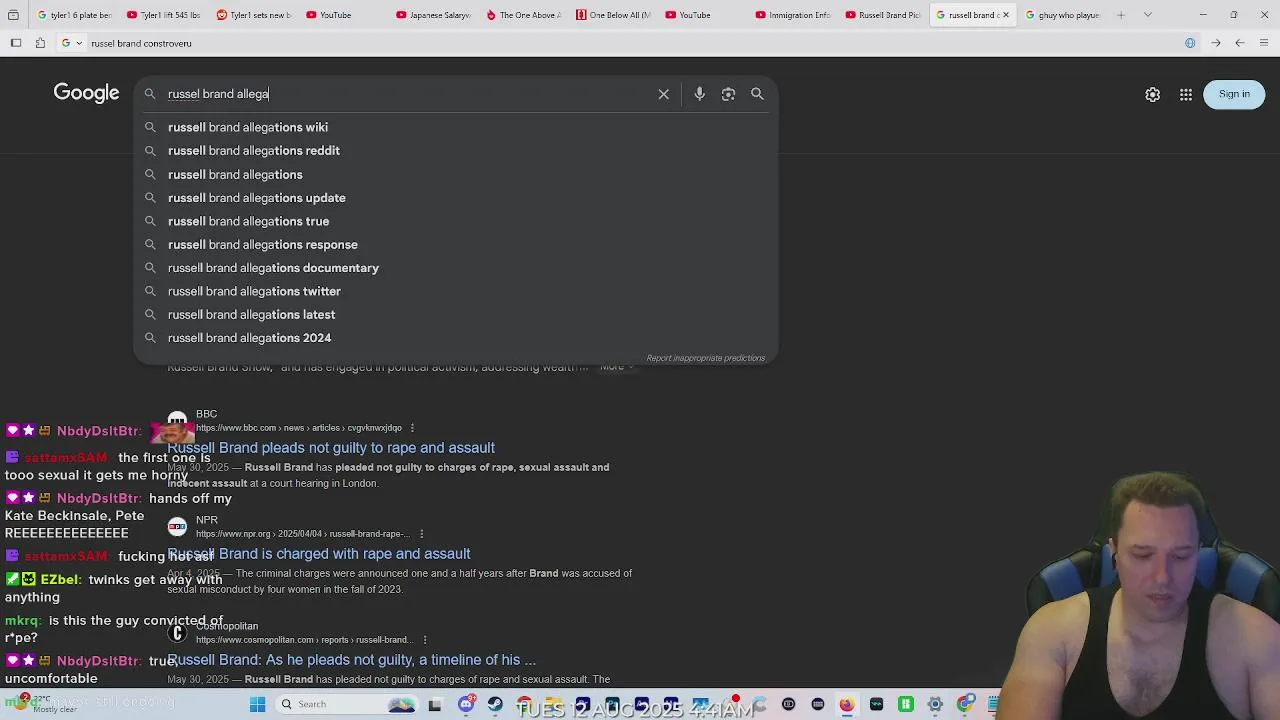1280x720 pixels.
Task: Click the taskbar weather widget
Action: pos(45,704)
